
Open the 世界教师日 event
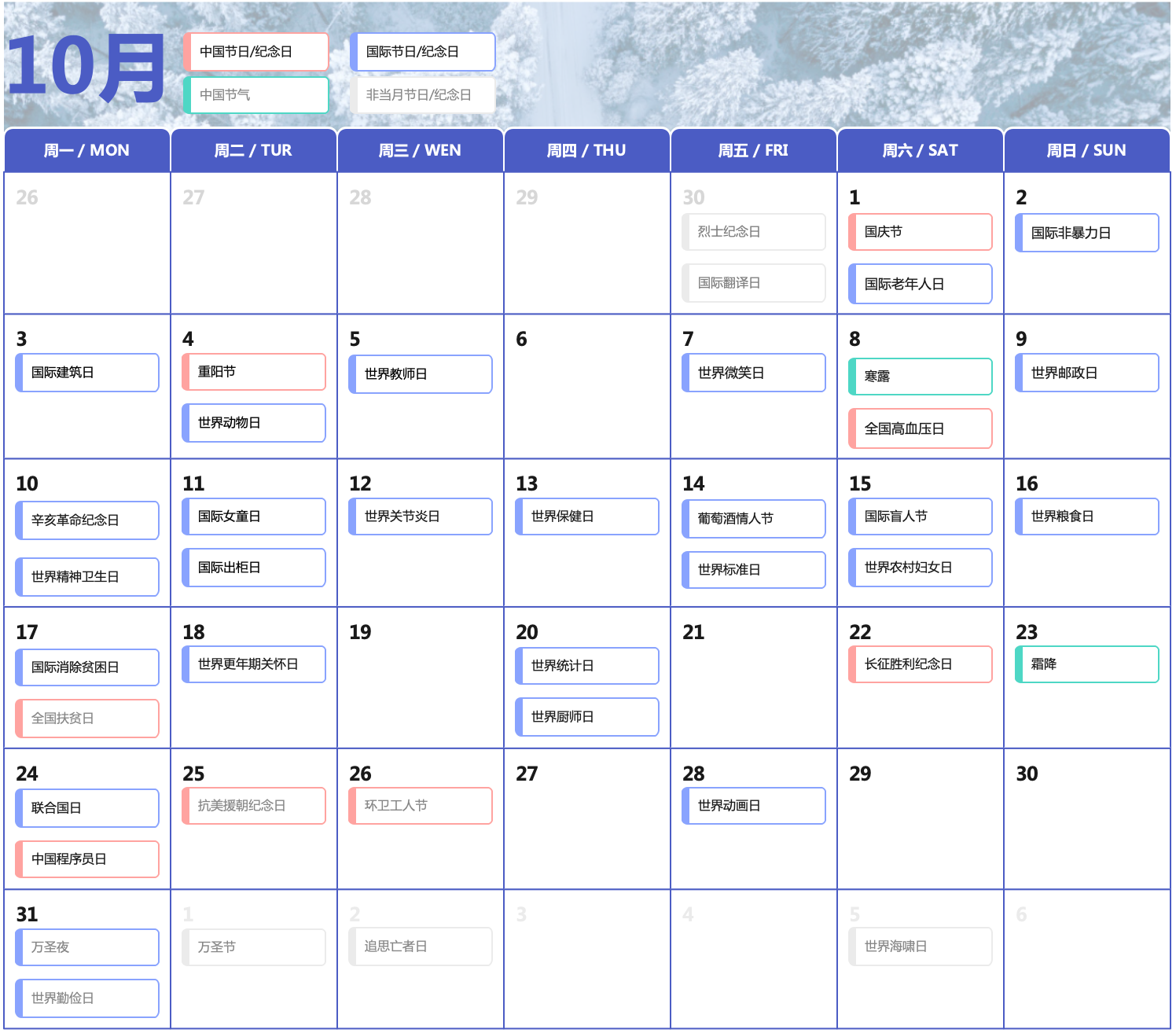[x=421, y=374]
